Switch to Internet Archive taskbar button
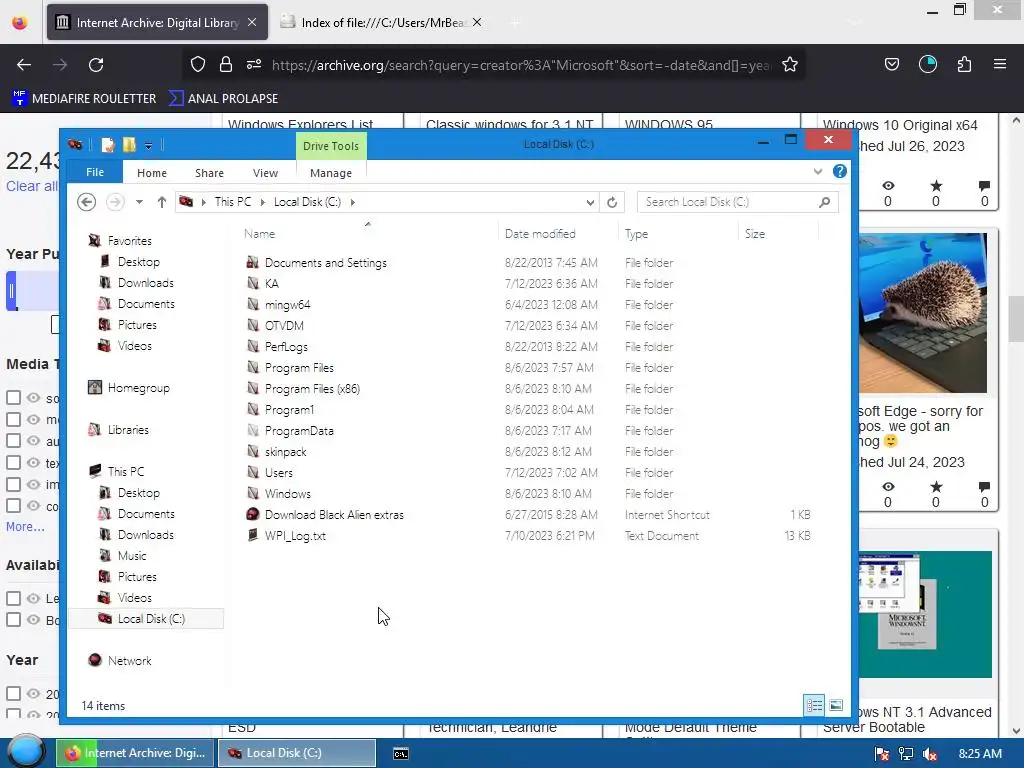Image resolution: width=1024 pixels, height=768 pixels. (135, 753)
